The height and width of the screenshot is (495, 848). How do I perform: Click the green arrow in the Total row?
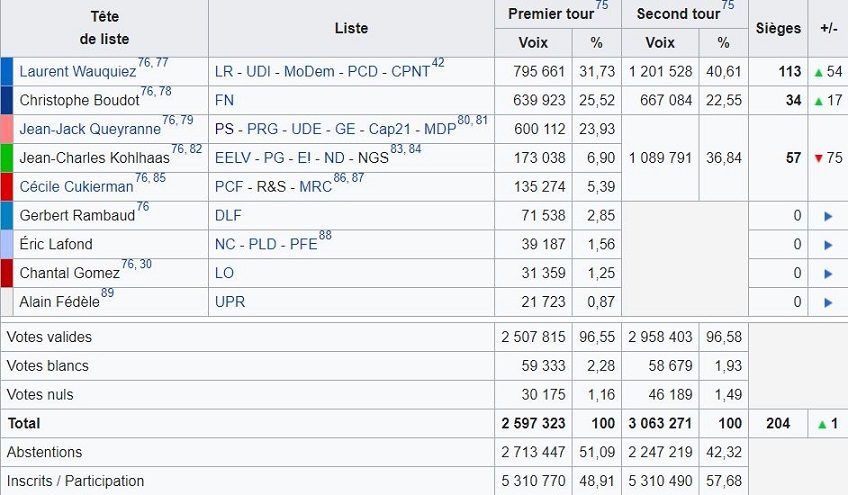click(822, 424)
